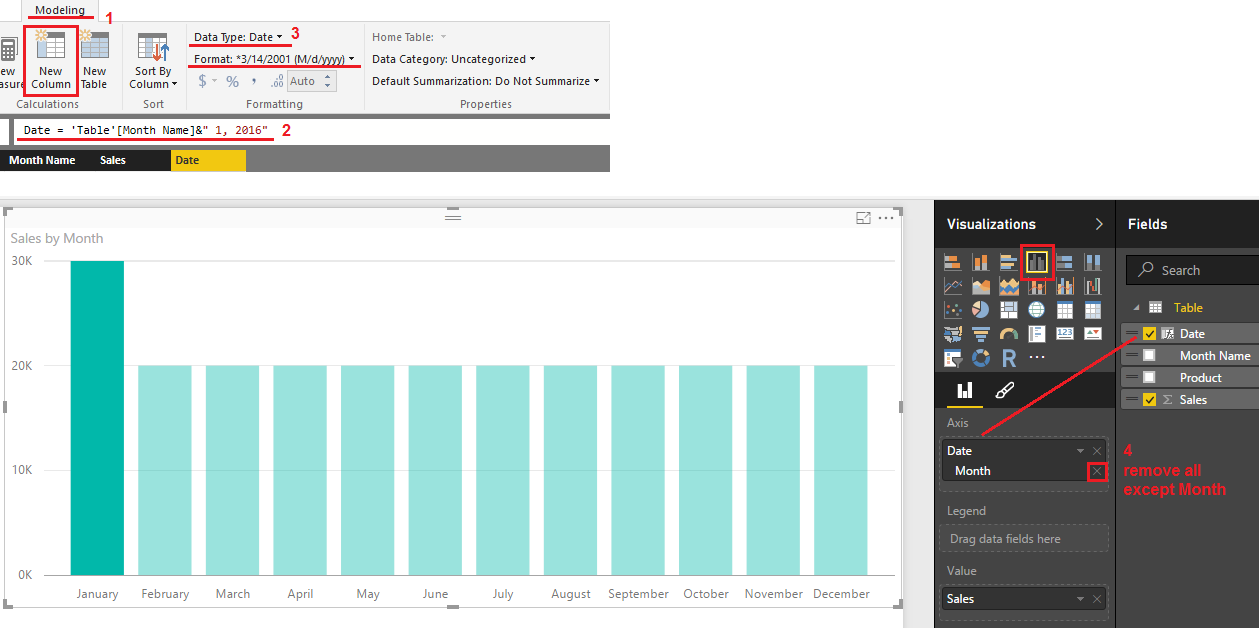Add an R script visual
Screen dimensions: 1259x628
[x=1009, y=358]
